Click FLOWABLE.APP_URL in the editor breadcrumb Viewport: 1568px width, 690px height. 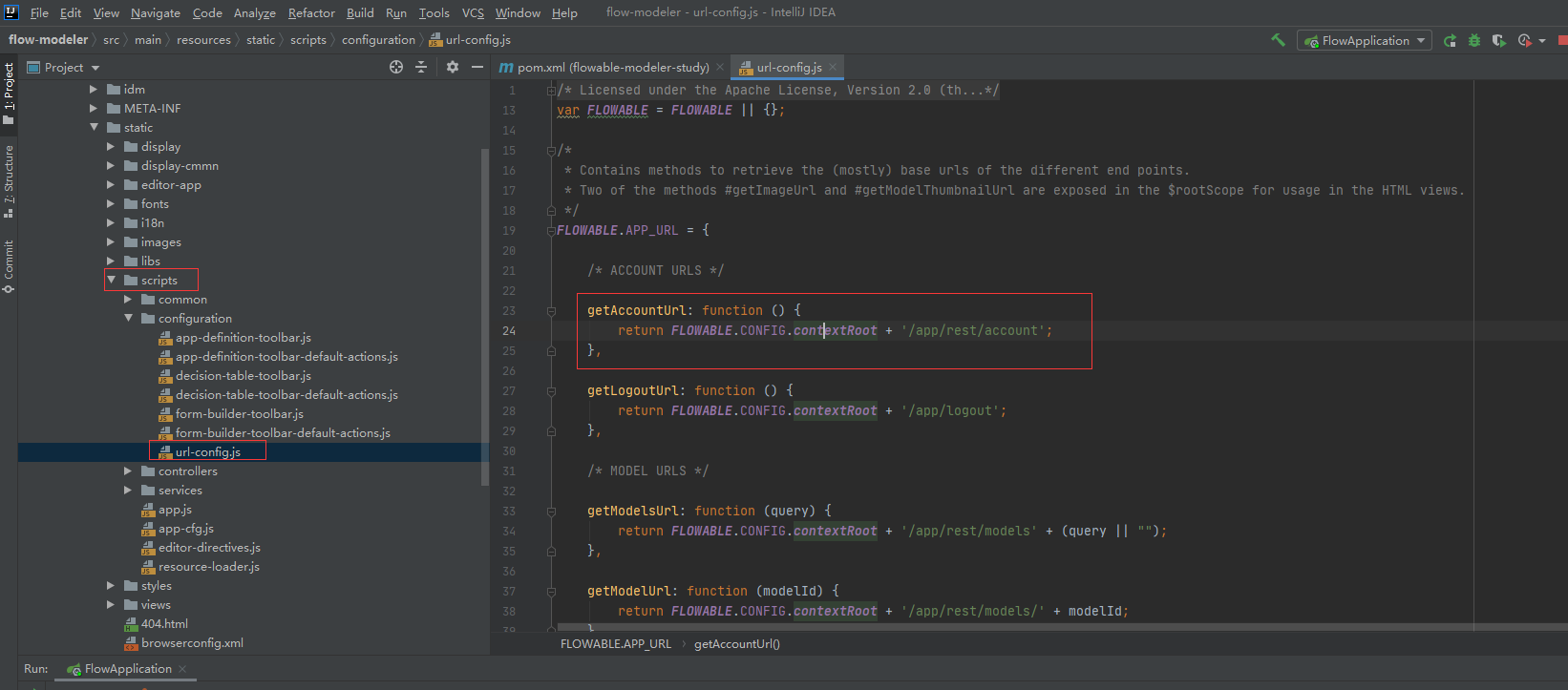[x=616, y=643]
